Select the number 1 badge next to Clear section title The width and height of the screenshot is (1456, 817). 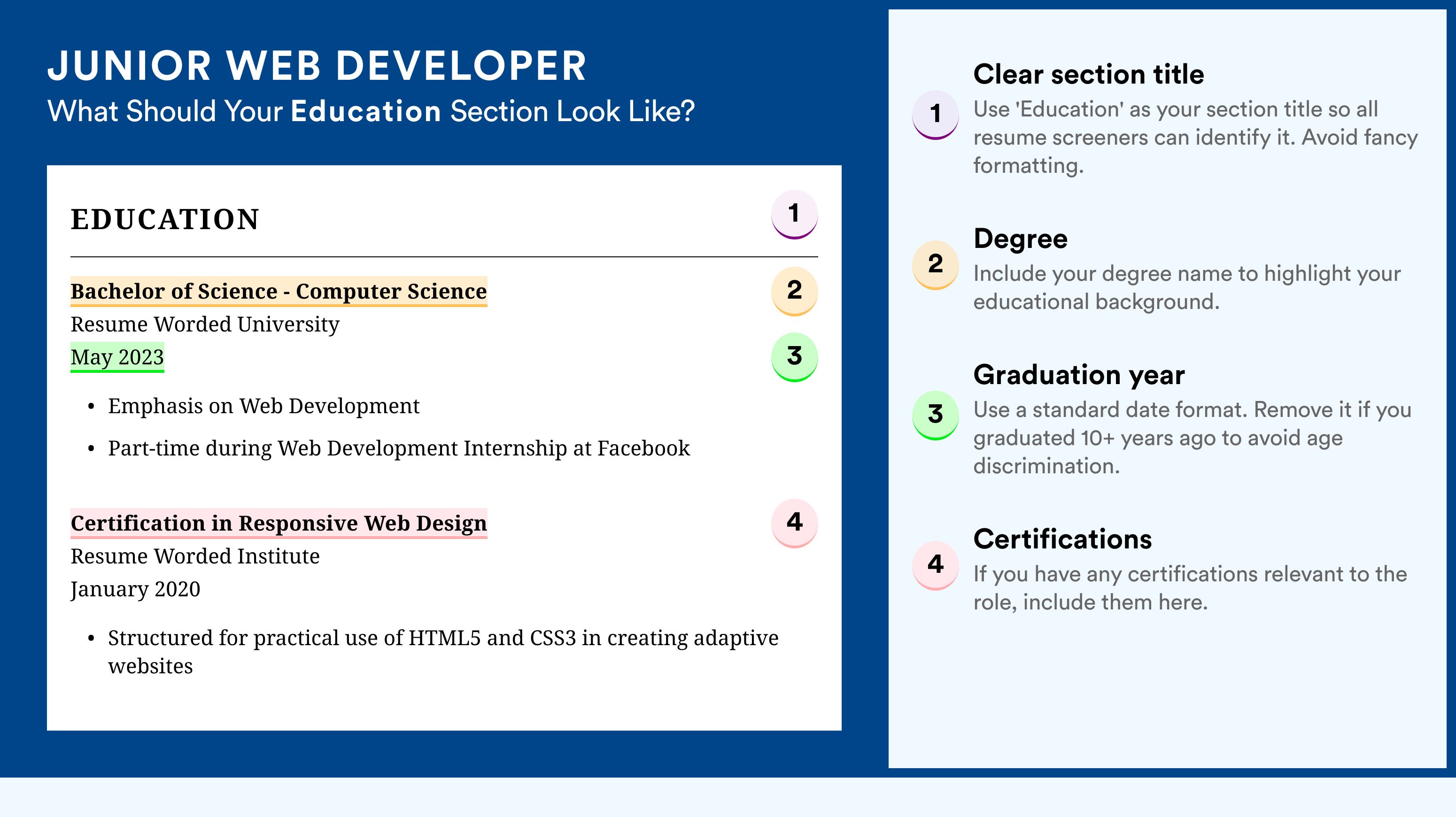[x=935, y=115]
